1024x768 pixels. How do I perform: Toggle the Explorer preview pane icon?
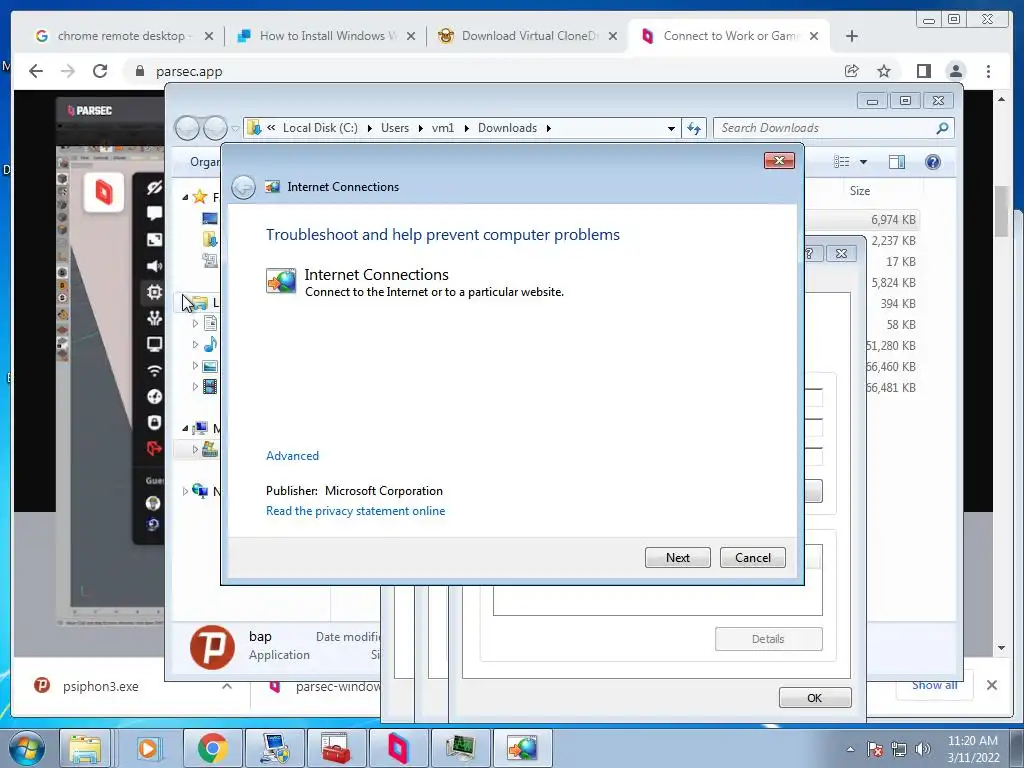[897, 162]
